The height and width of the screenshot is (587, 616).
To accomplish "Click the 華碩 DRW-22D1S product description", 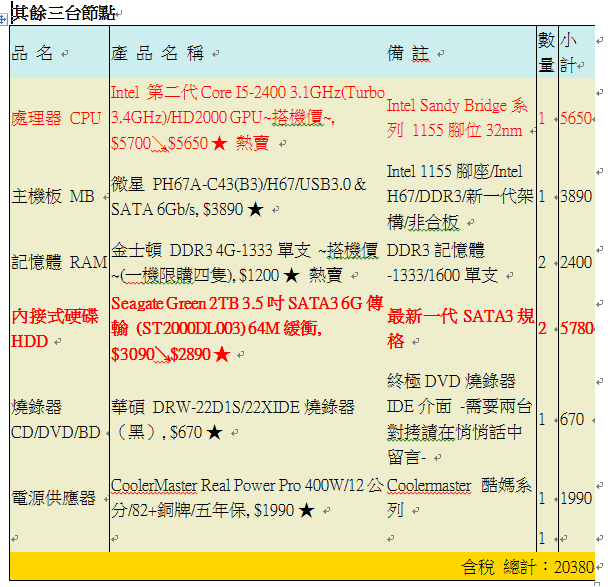I will 233,419.
